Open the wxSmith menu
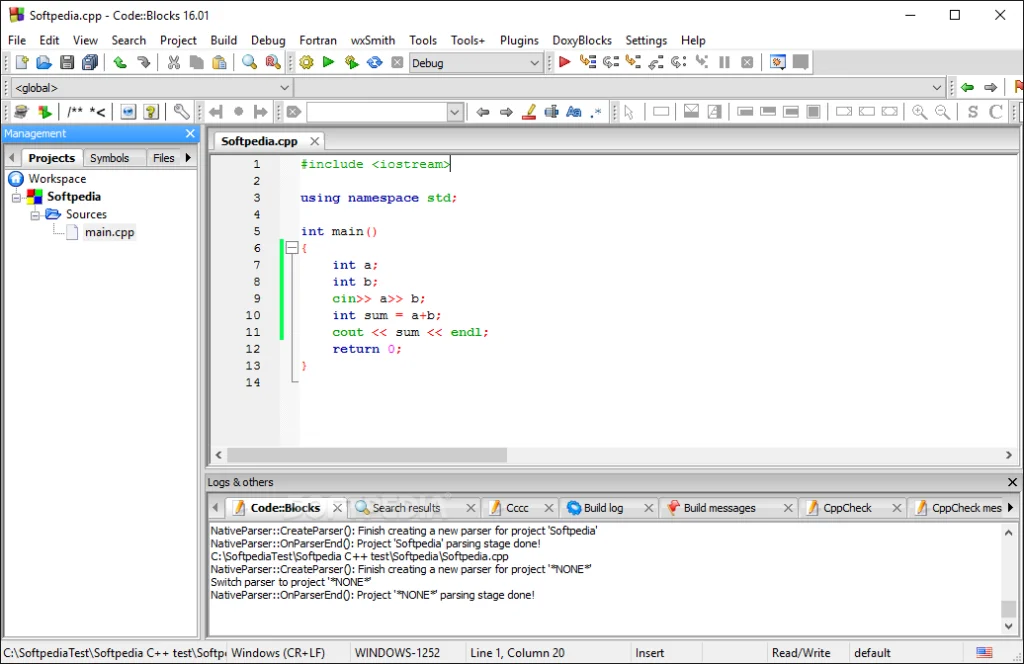This screenshot has height=664, width=1024. (x=372, y=40)
